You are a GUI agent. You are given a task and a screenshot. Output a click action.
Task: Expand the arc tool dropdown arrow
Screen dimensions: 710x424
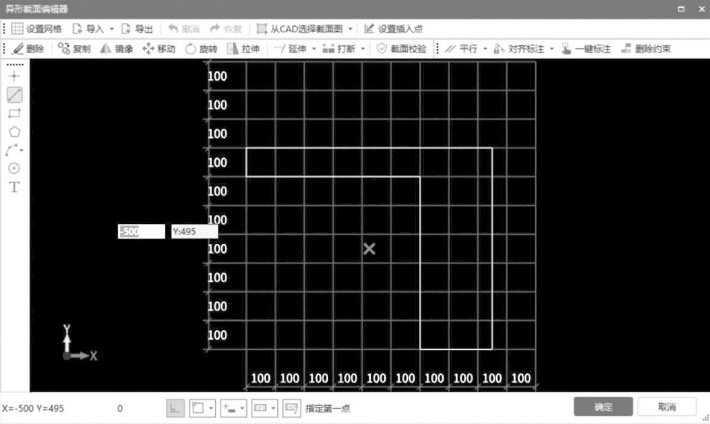21,150
